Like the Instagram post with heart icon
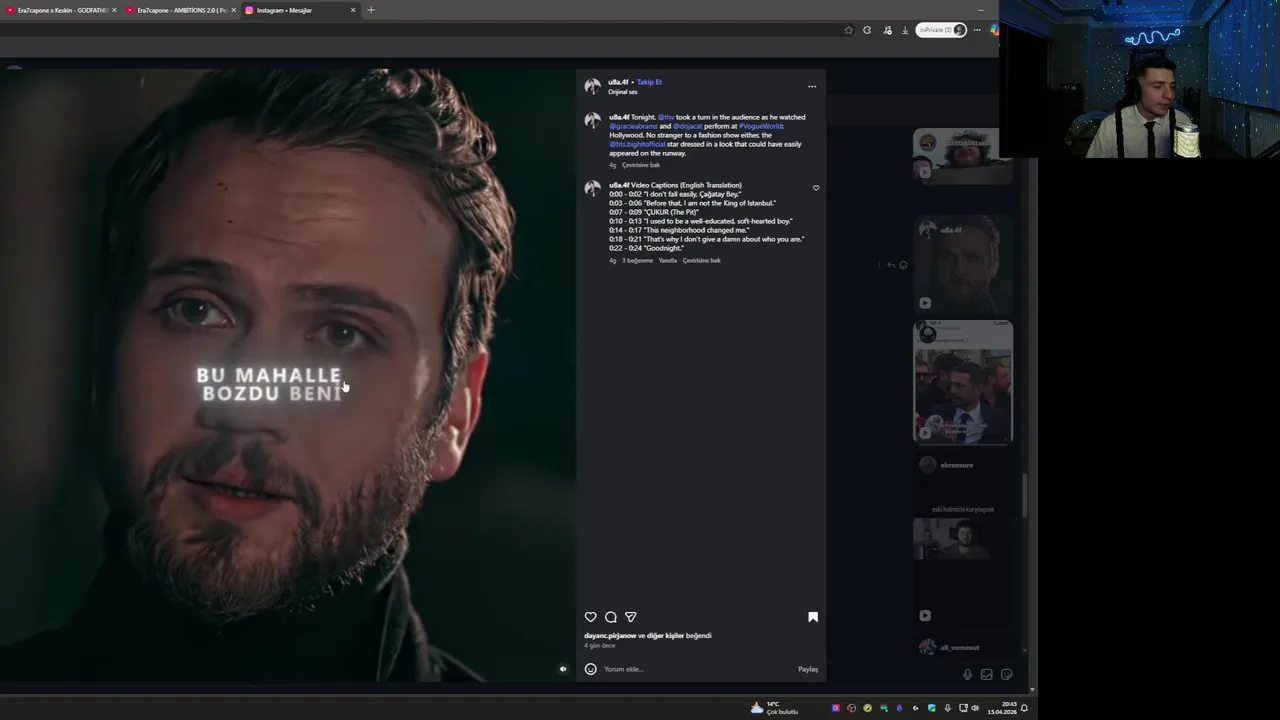This screenshot has height=720, width=1280. click(x=590, y=617)
